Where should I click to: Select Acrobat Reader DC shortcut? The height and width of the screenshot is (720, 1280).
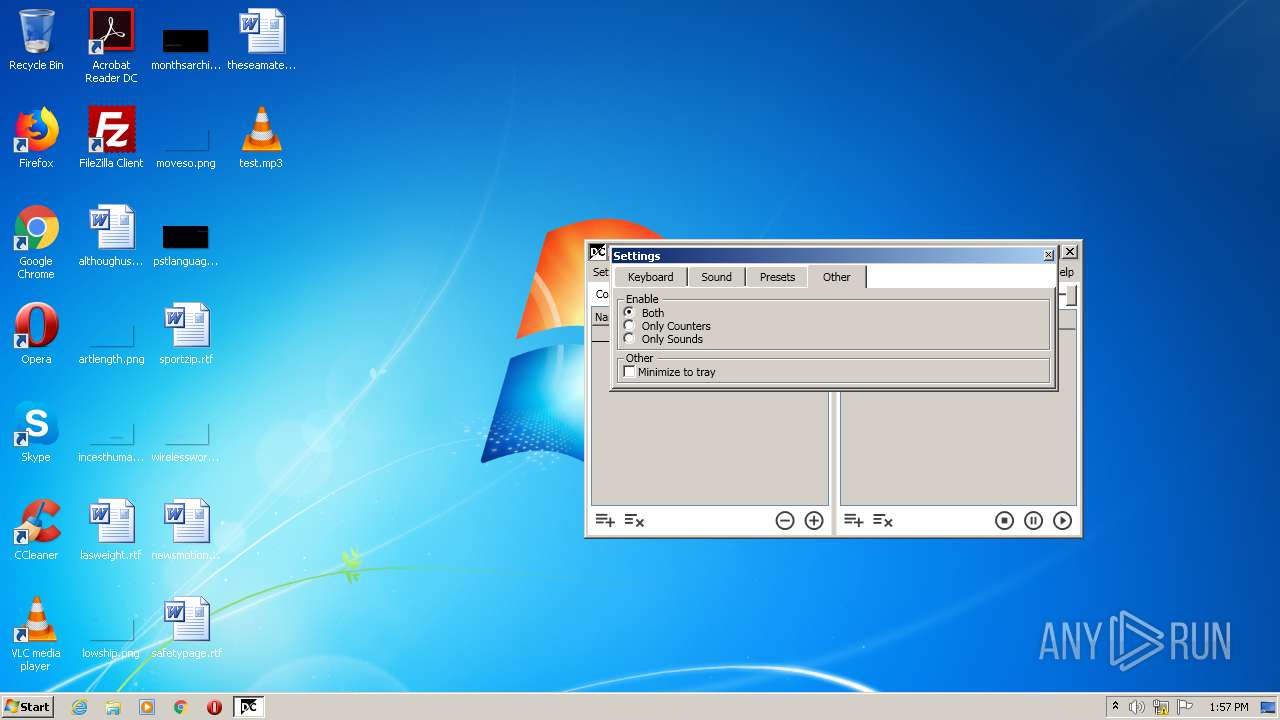coord(111,46)
